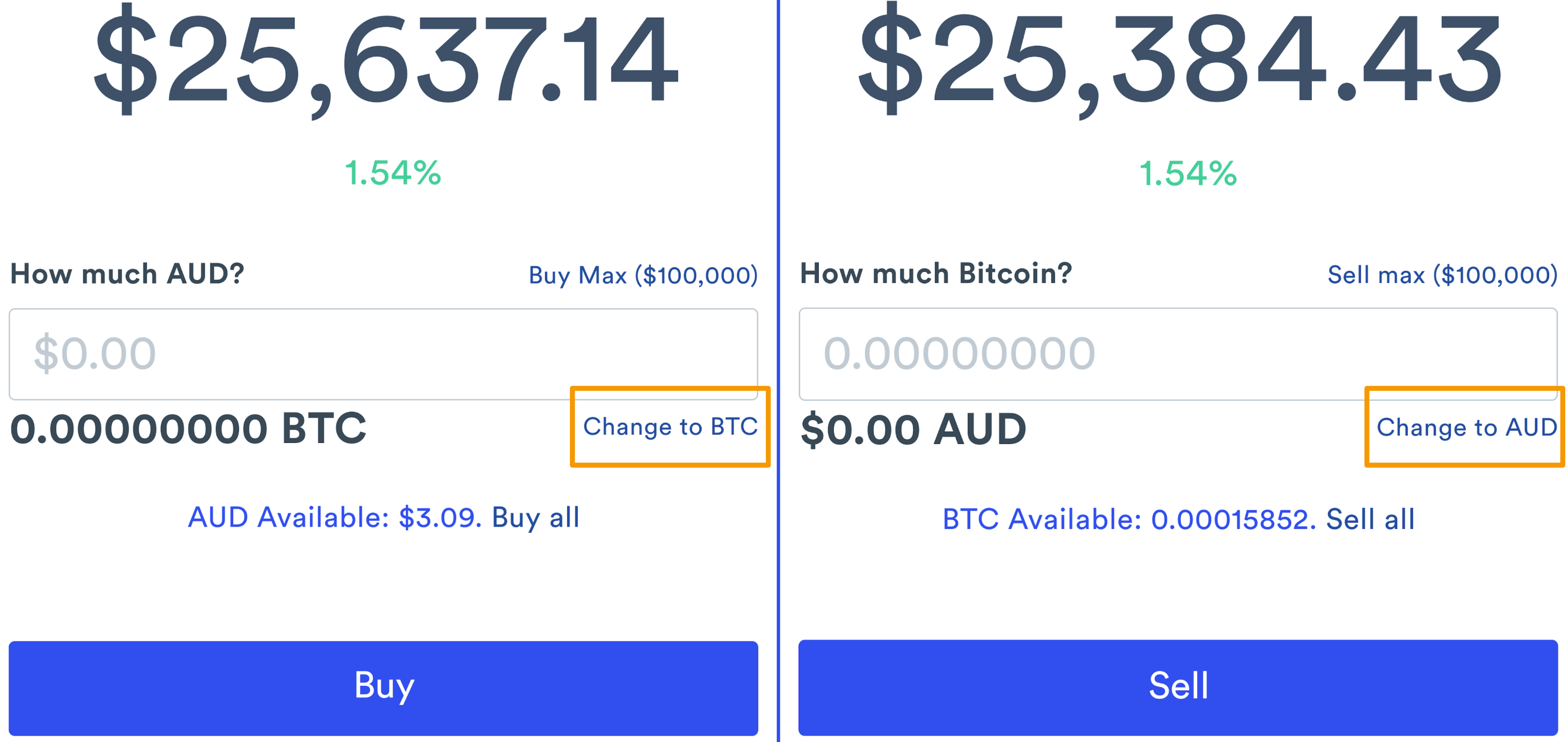Click the 0.00000000 BTC converted amount
Image resolution: width=1568 pixels, height=742 pixels.
point(189,428)
